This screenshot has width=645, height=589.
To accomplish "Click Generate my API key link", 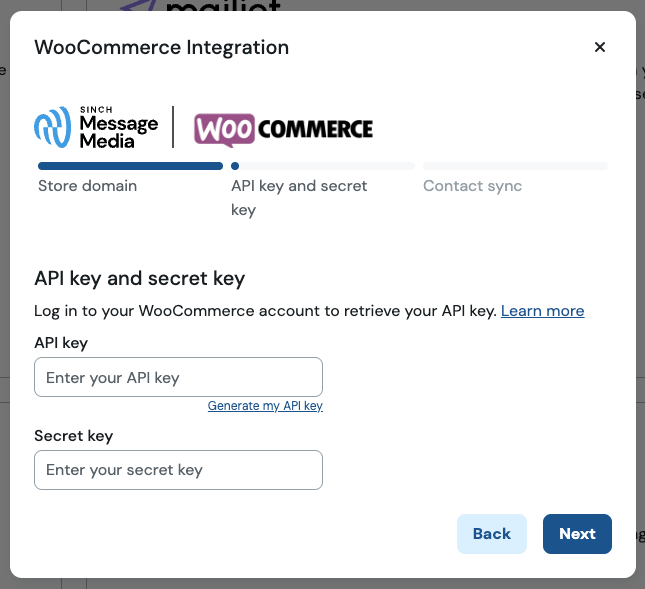I will pos(265,406).
